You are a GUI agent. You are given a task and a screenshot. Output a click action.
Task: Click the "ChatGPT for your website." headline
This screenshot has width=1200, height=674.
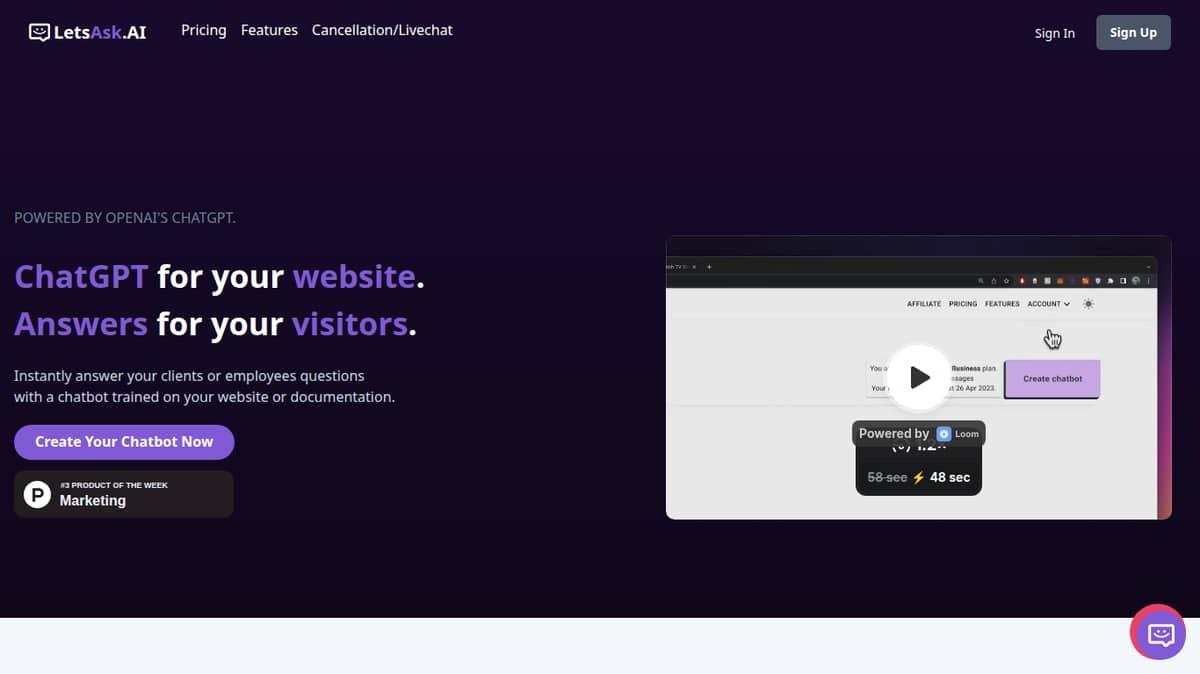[x=219, y=276]
